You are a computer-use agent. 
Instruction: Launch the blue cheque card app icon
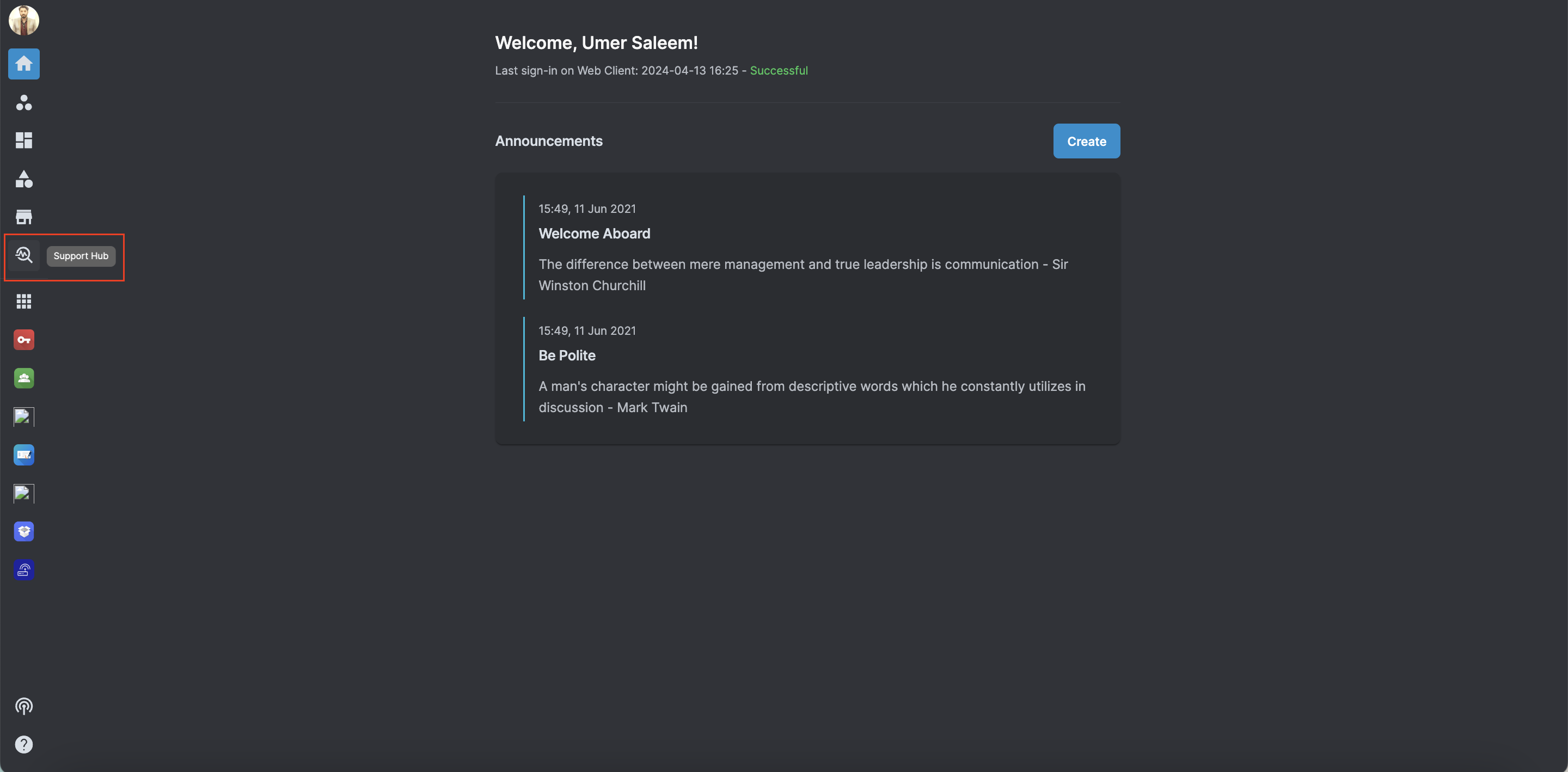point(24,455)
